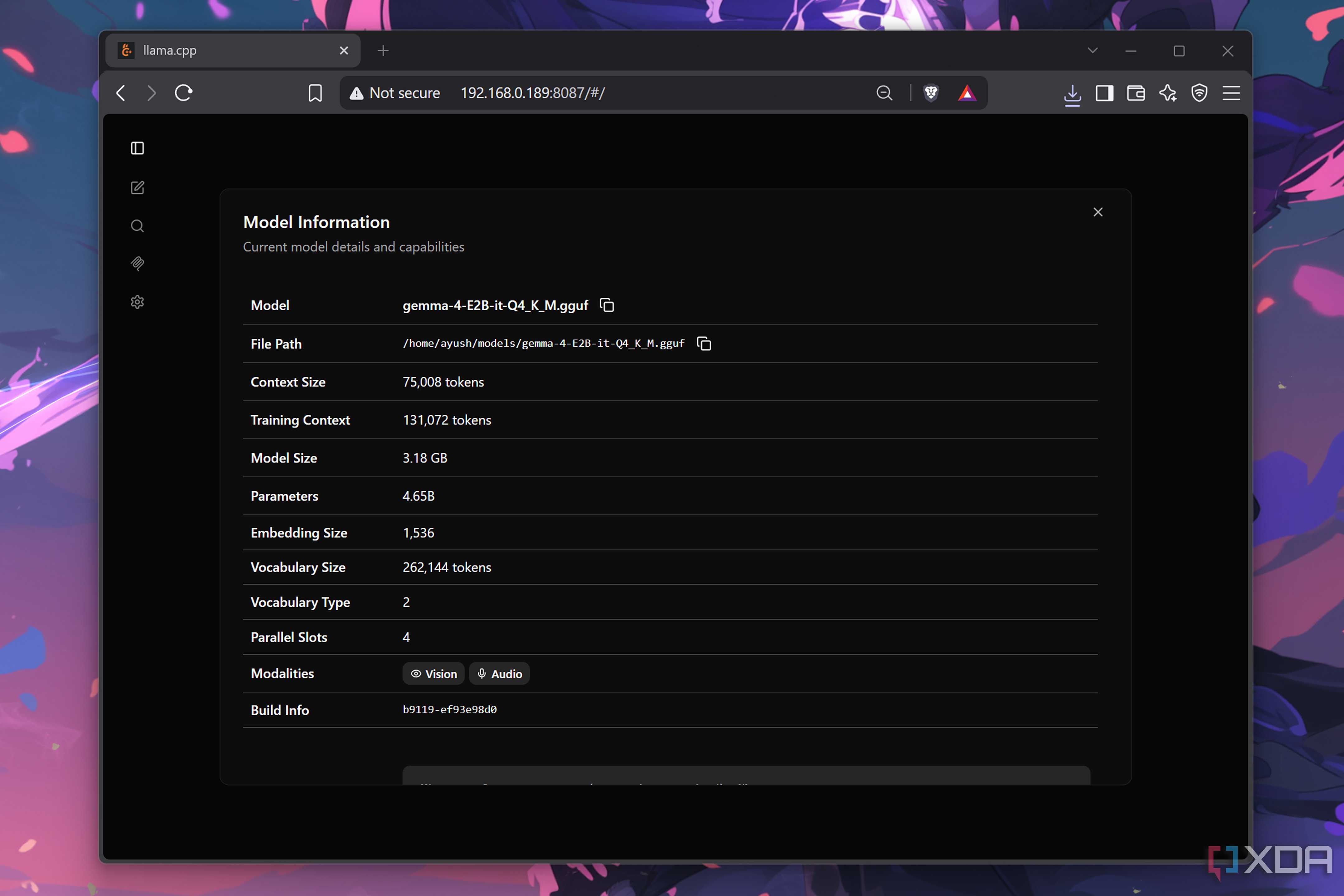Go back in browser history

121,93
